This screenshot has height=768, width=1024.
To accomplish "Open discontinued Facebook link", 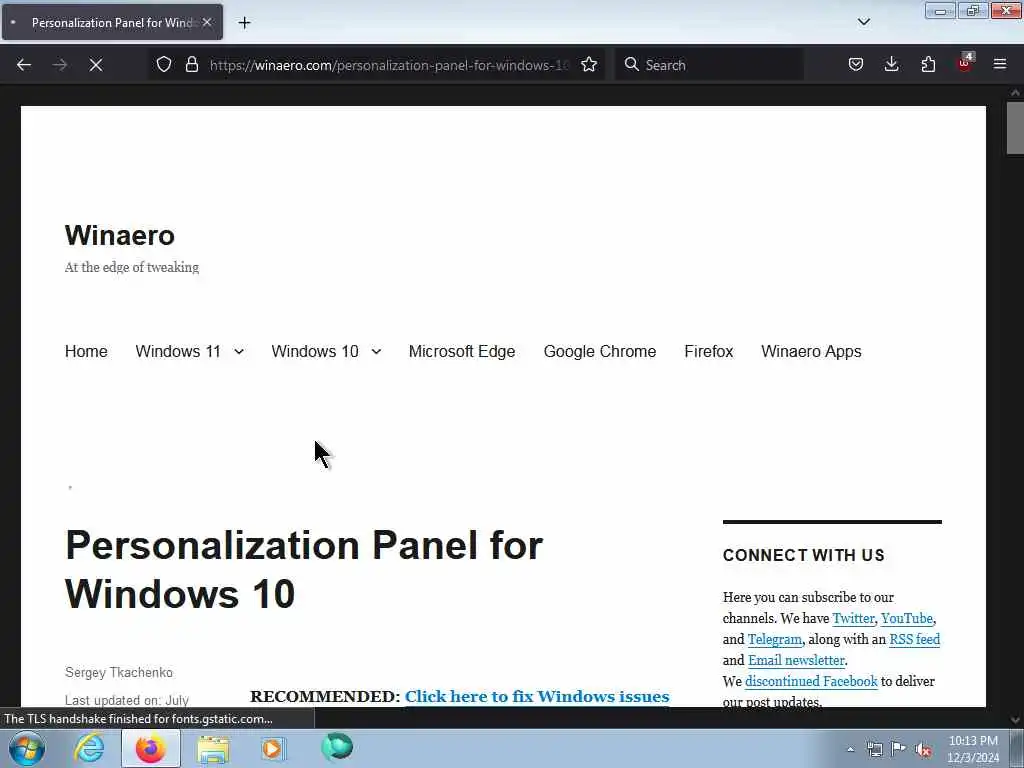I will click(x=811, y=680).
